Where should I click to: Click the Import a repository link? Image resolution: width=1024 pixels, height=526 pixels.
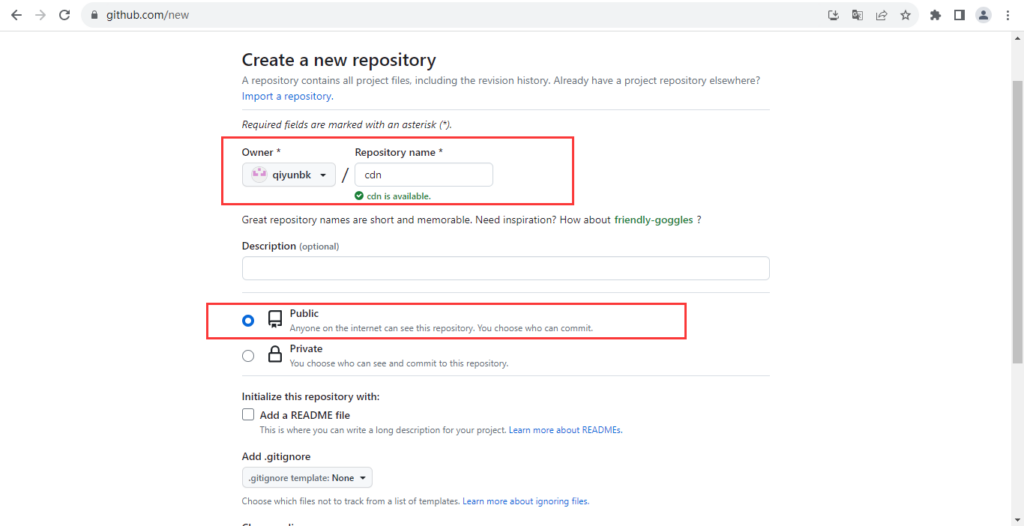click(287, 96)
